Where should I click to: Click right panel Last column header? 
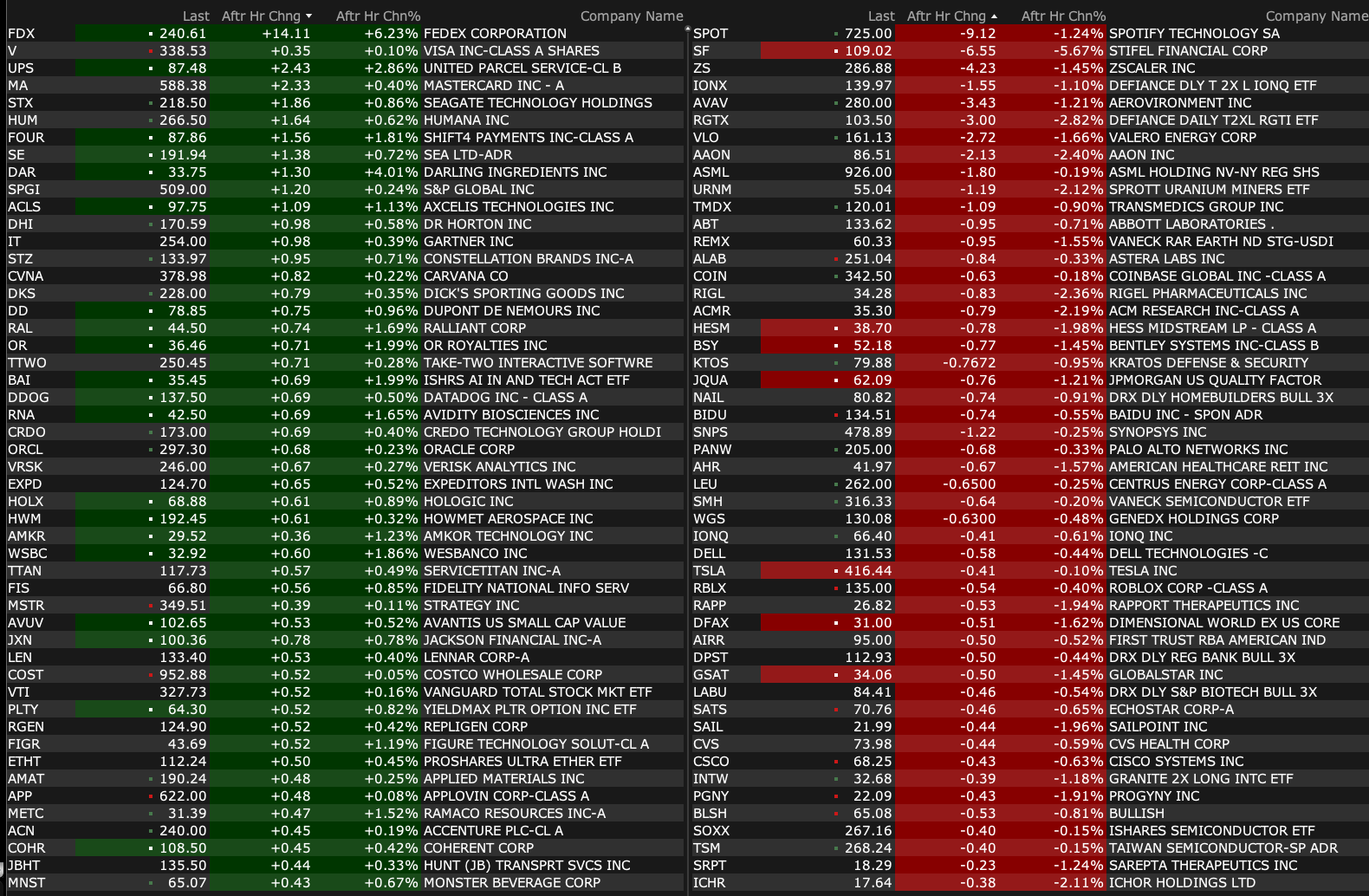tap(881, 16)
